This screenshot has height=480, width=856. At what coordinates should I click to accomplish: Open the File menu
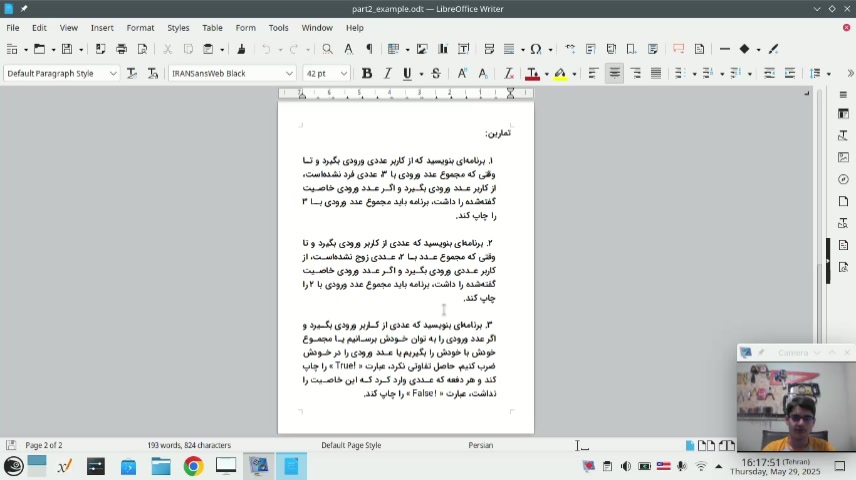pyautogui.click(x=13, y=28)
